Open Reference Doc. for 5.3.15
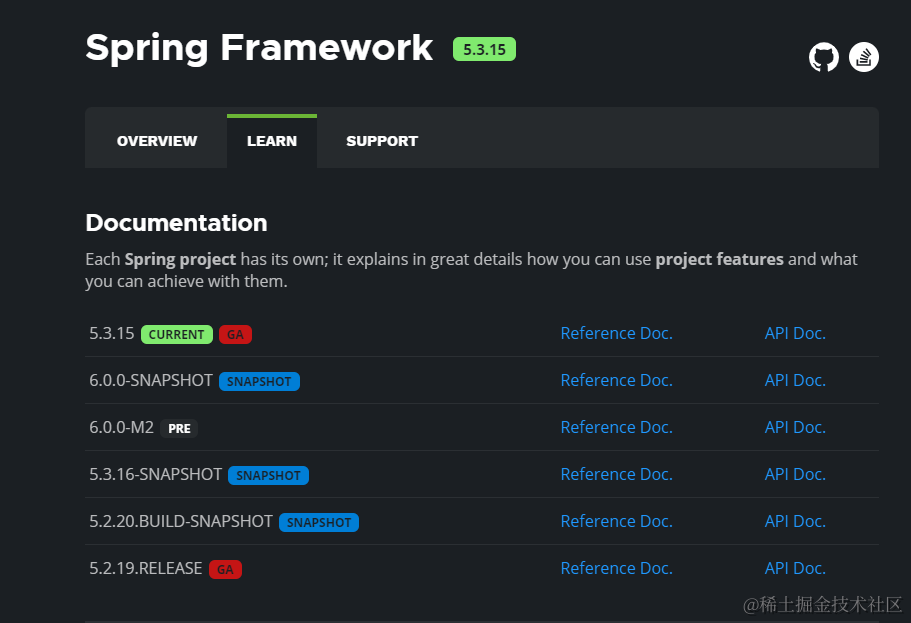 pos(616,333)
